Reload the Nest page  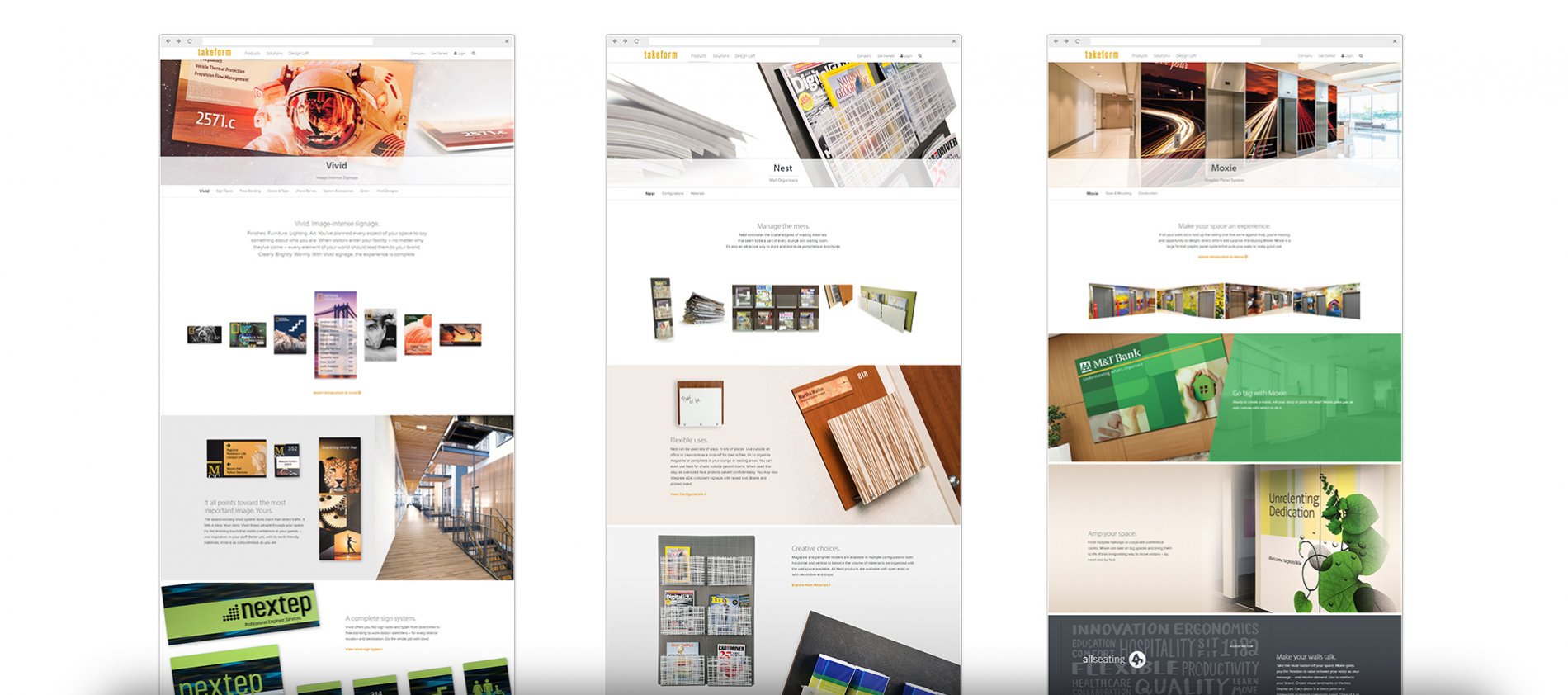(636, 41)
